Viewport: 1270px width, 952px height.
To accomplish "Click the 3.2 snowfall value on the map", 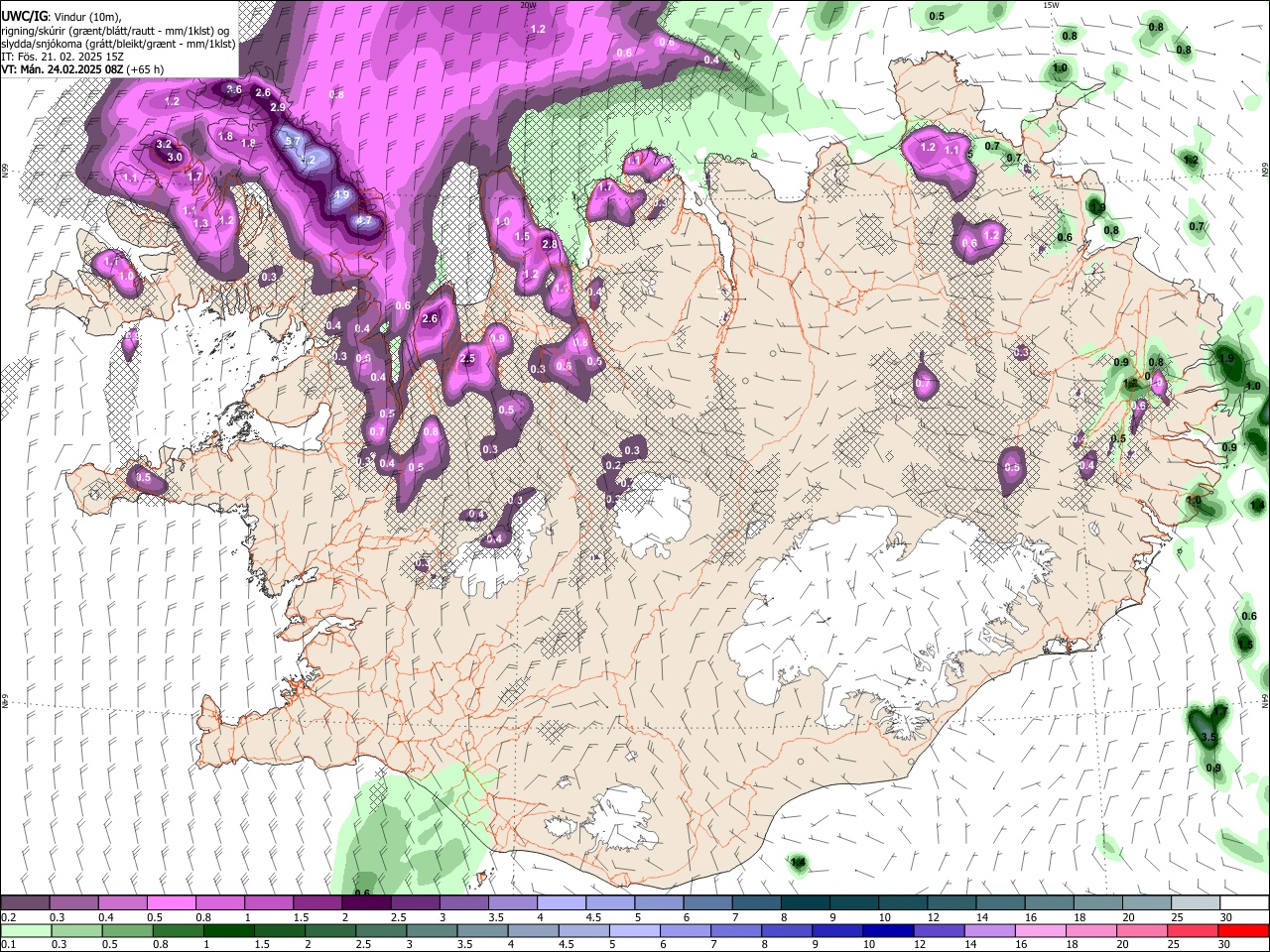I will tap(164, 145).
